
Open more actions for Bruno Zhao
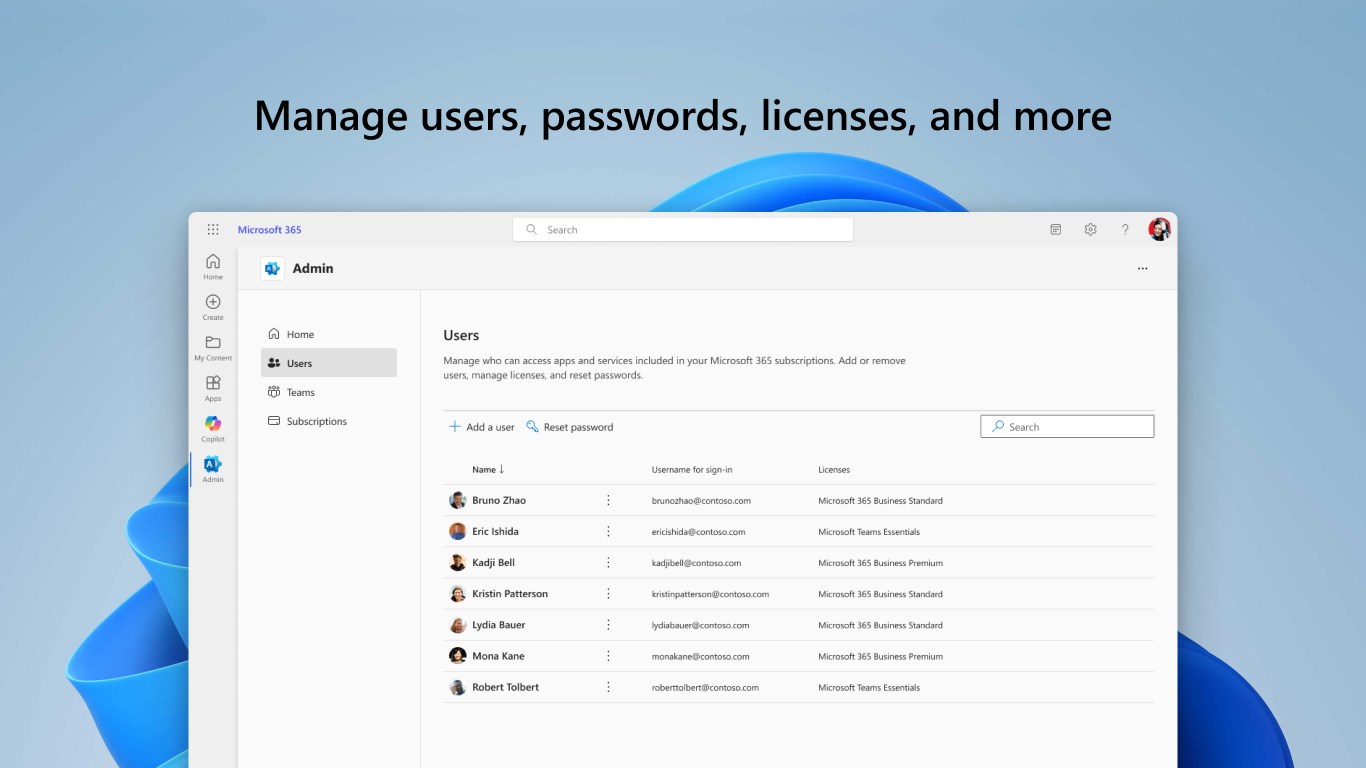click(x=608, y=500)
